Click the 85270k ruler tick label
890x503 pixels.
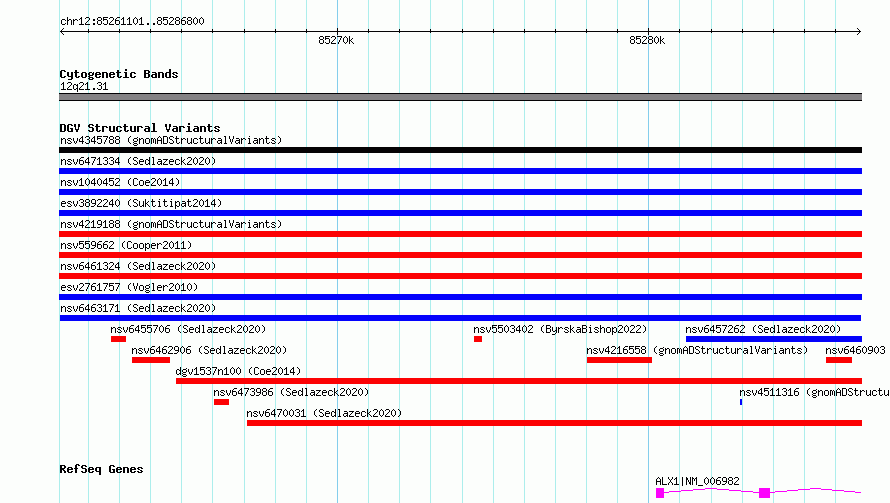(336, 40)
